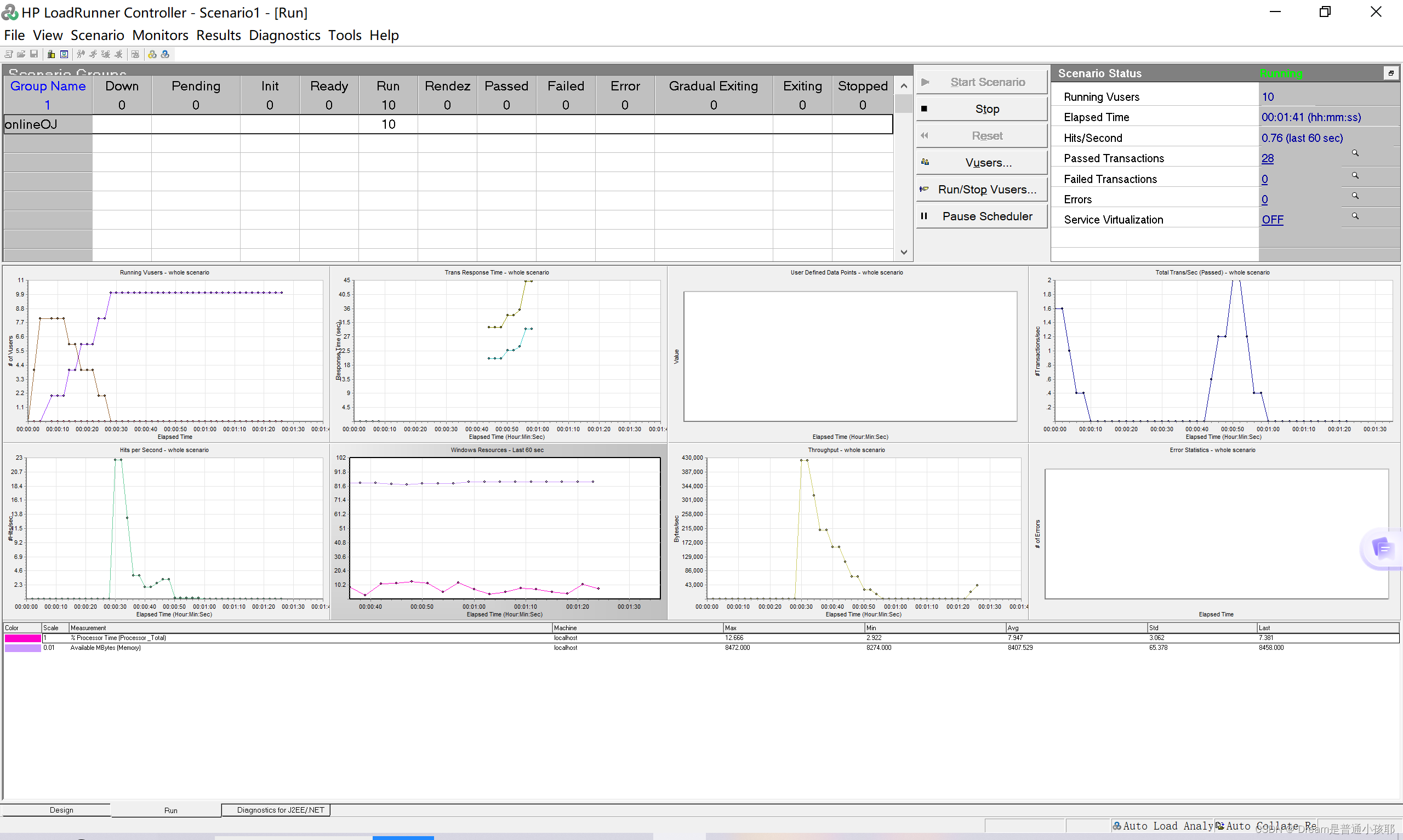Select the onlineOJ group row
The image size is (1403, 840).
pos(448,124)
